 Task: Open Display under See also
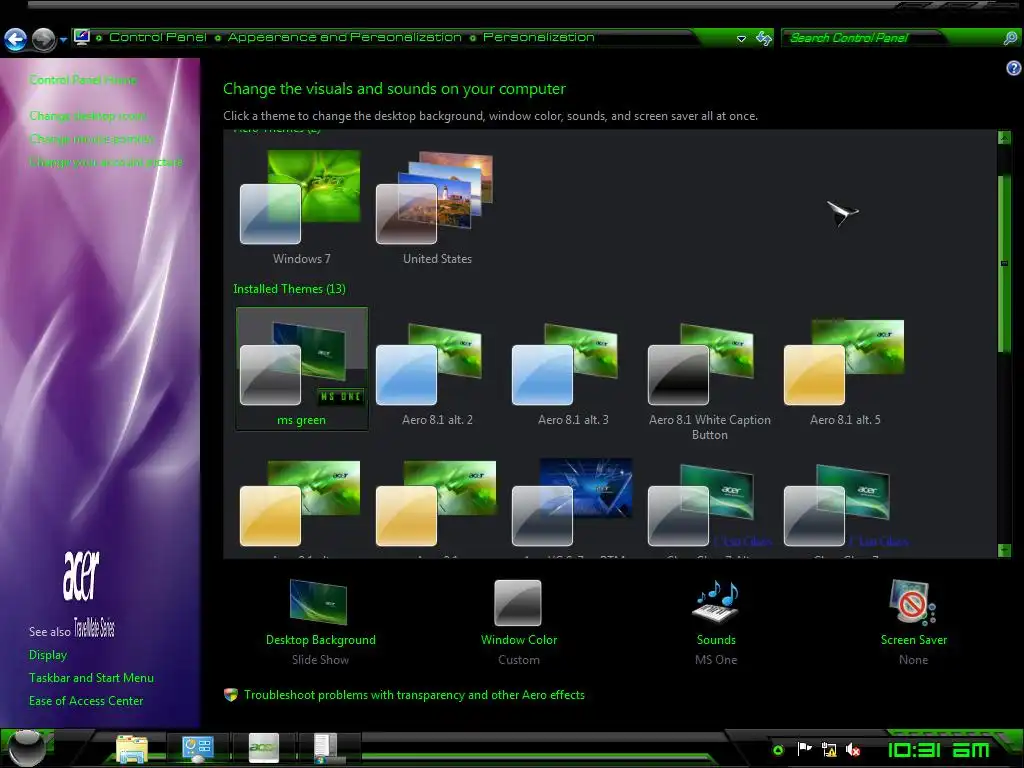click(x=48, y=655)
